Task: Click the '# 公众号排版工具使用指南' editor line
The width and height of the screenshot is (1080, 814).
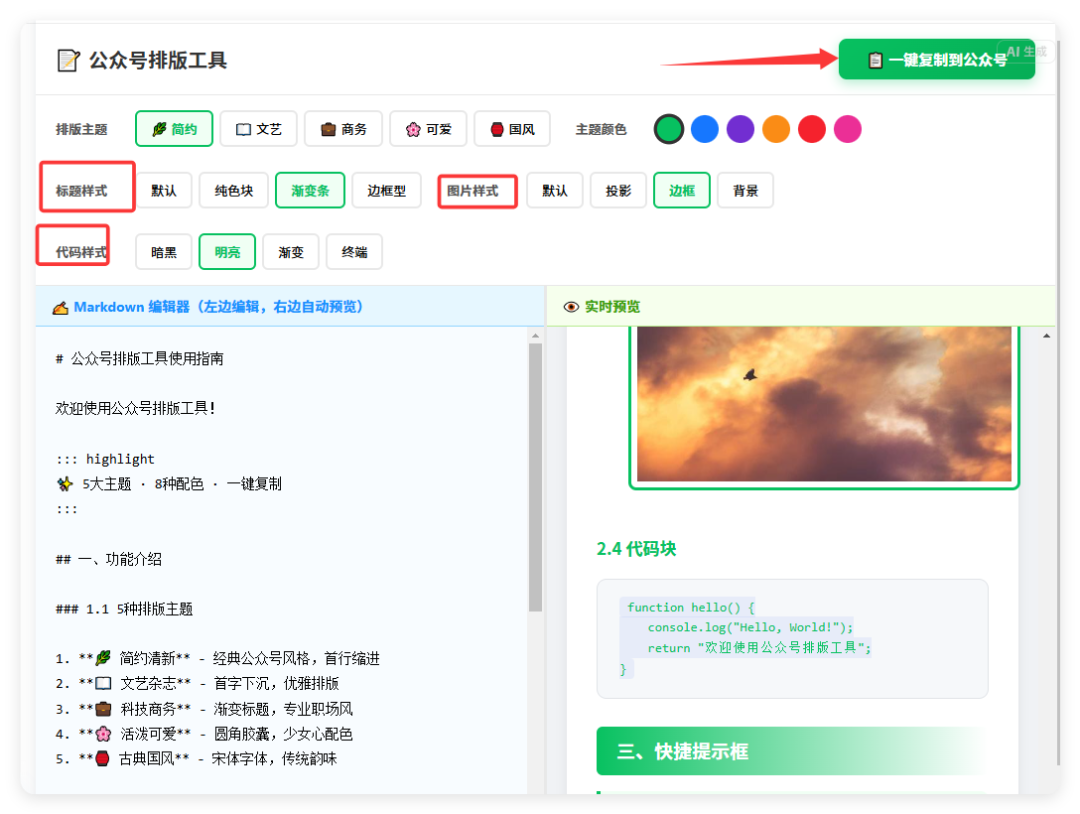Action: click(139, 358)
